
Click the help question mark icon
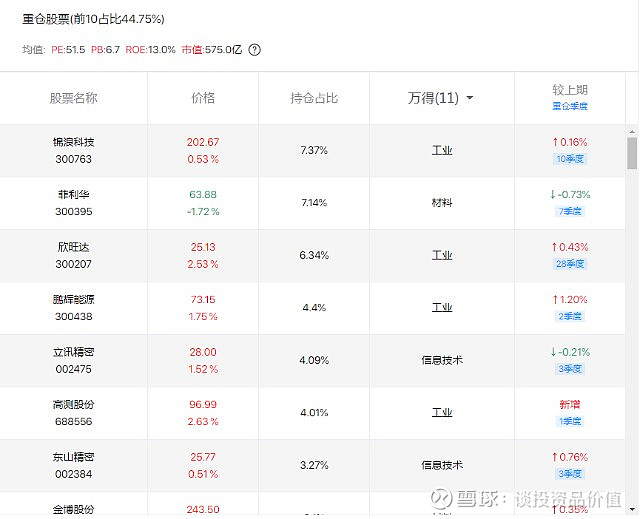pos(255,50)
